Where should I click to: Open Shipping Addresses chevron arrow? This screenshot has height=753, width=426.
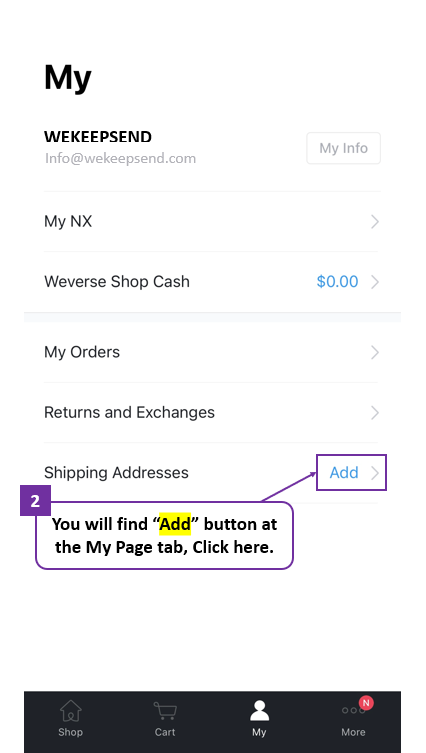(x=375, y=473)
